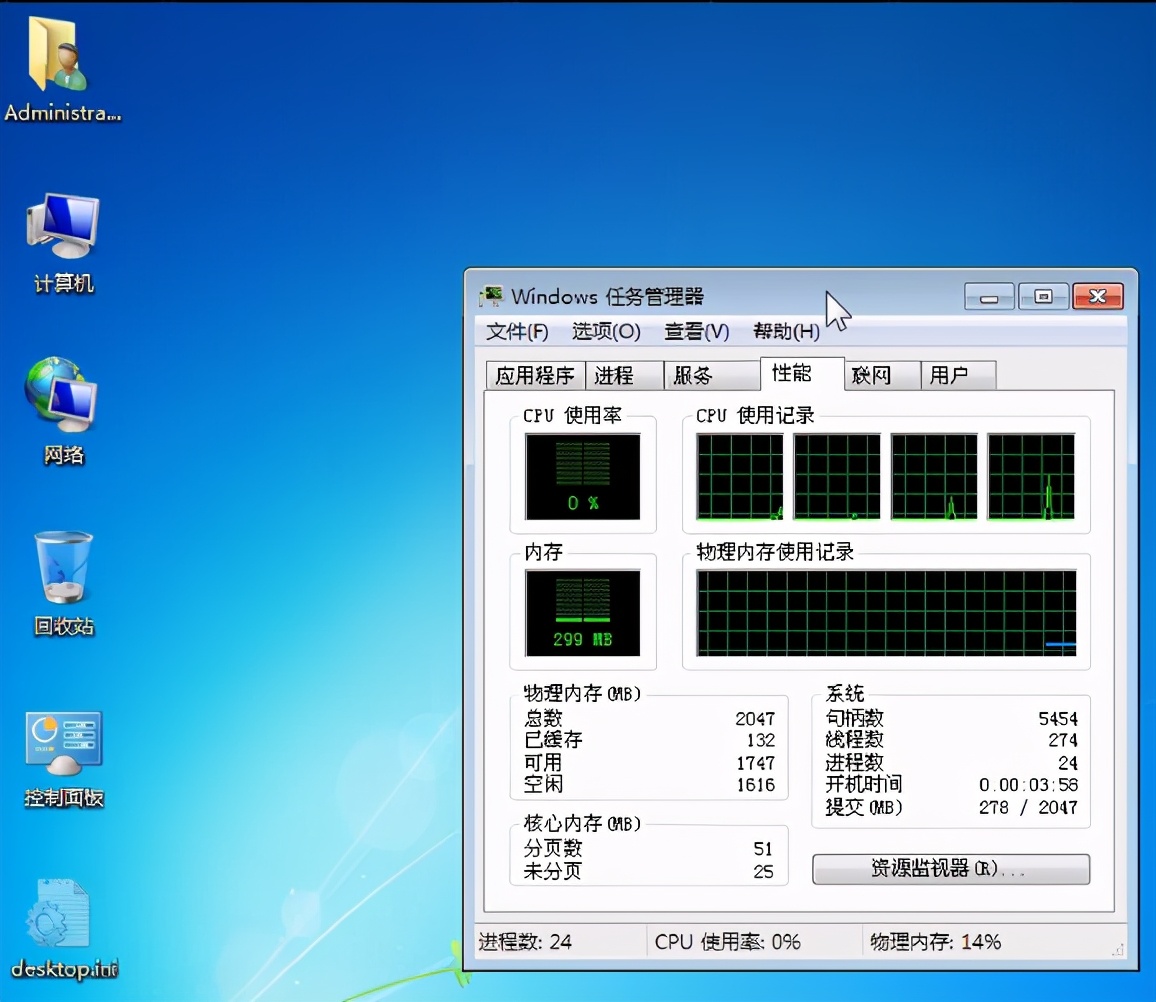This screenshot has width=1156, height=1002.
Task: Open the 查看 (View) menu
Action: 695,331
